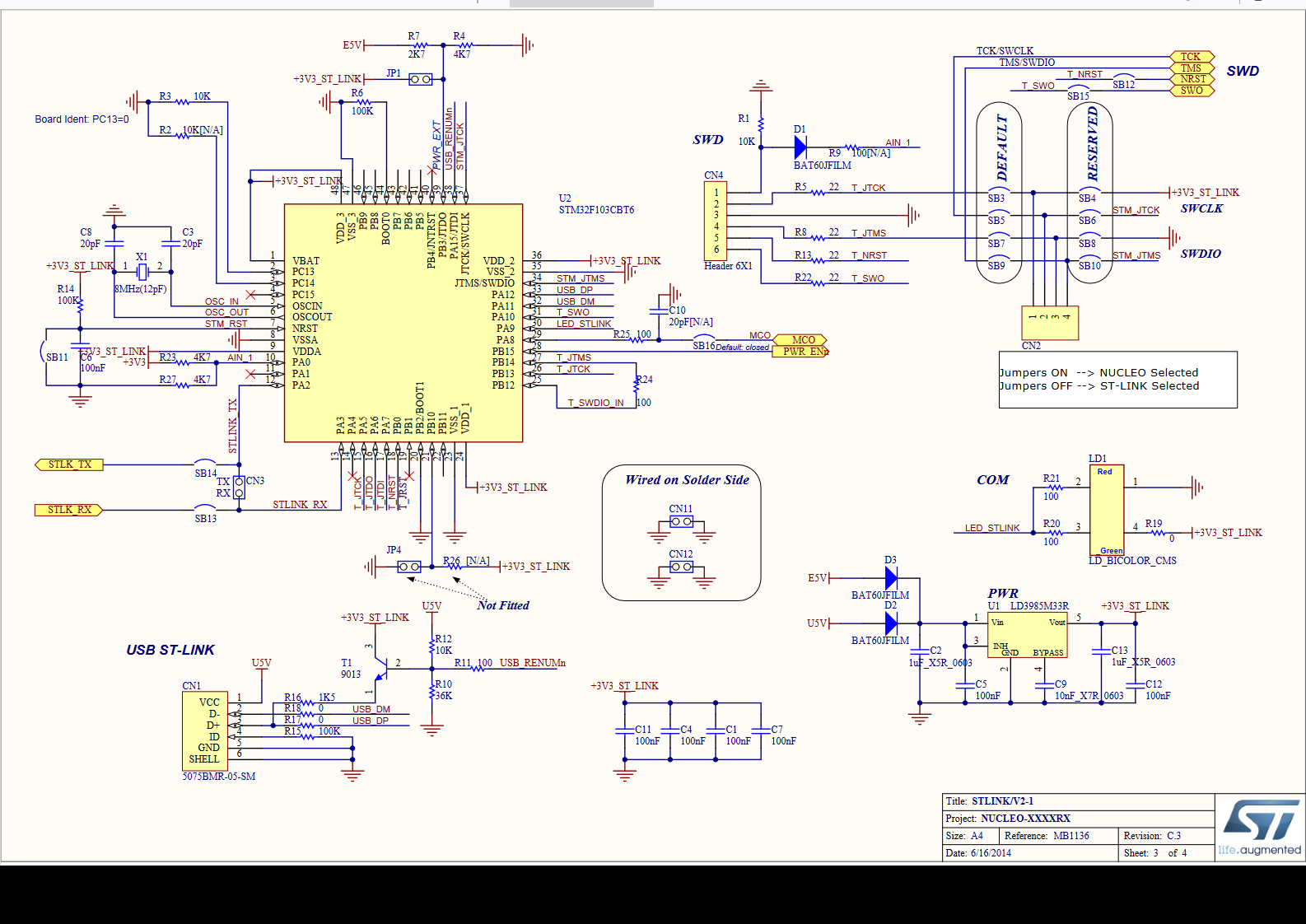Select the 'Size: A4' field
Viewport: 1306px width, 924px height.
pos(964,836)
